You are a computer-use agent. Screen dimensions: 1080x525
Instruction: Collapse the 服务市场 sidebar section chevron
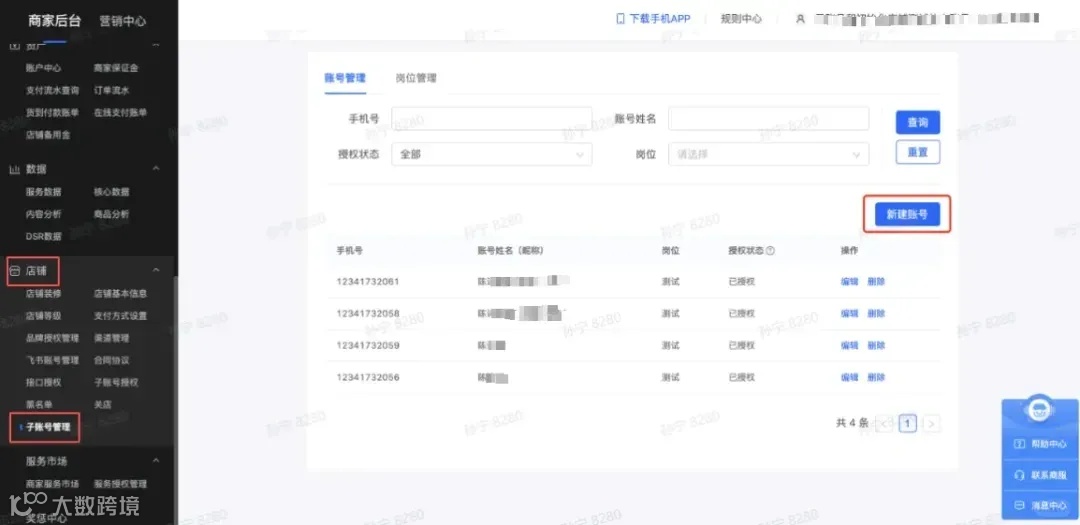click(156, 460)
